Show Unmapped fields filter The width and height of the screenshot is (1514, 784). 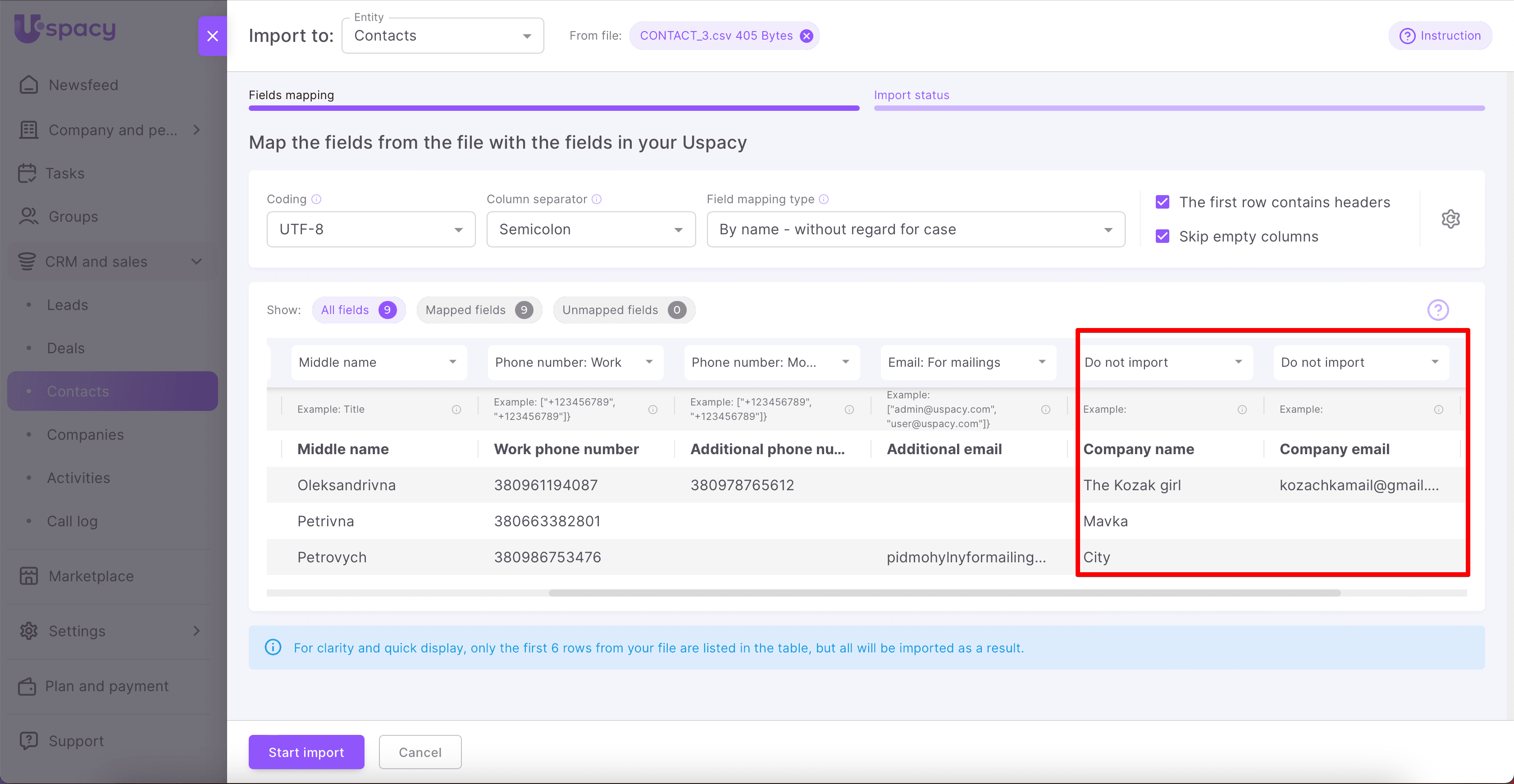(x=624, y=310)
